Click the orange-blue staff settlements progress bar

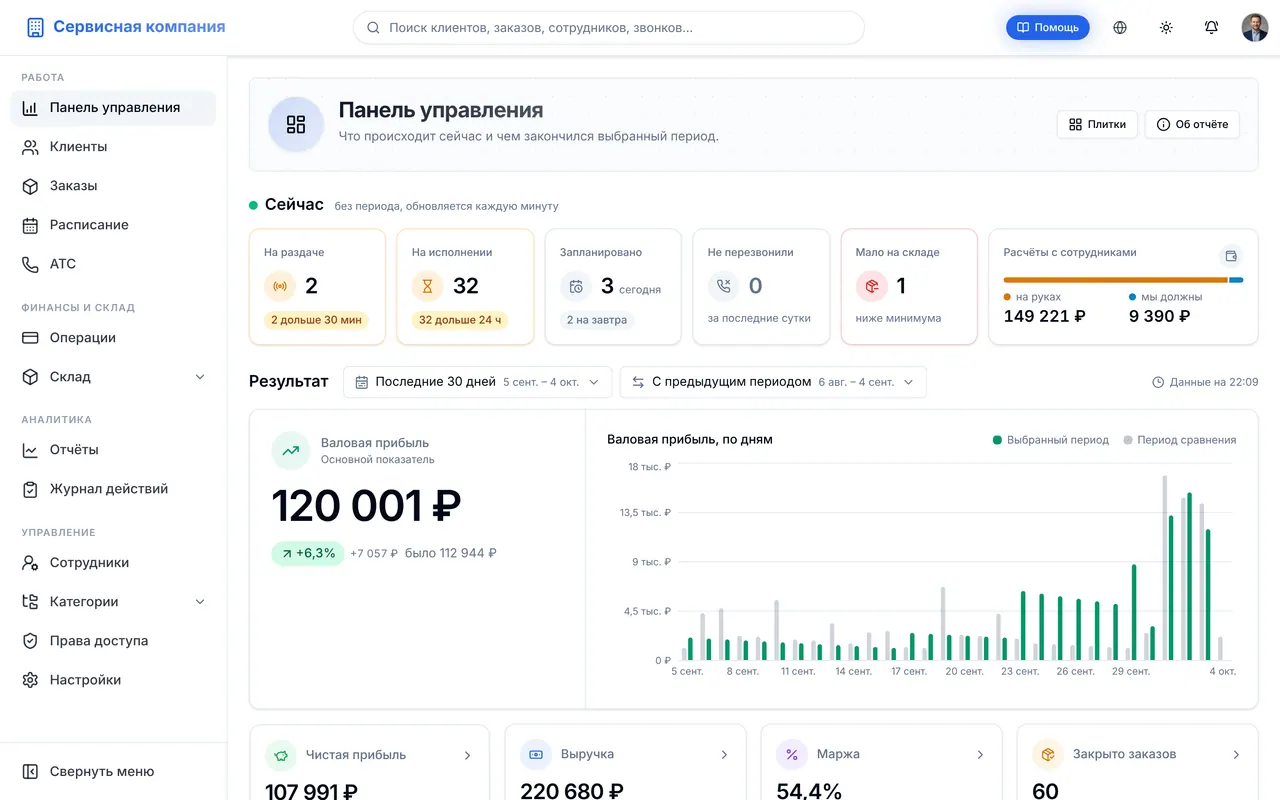[x=1123, y=280]
